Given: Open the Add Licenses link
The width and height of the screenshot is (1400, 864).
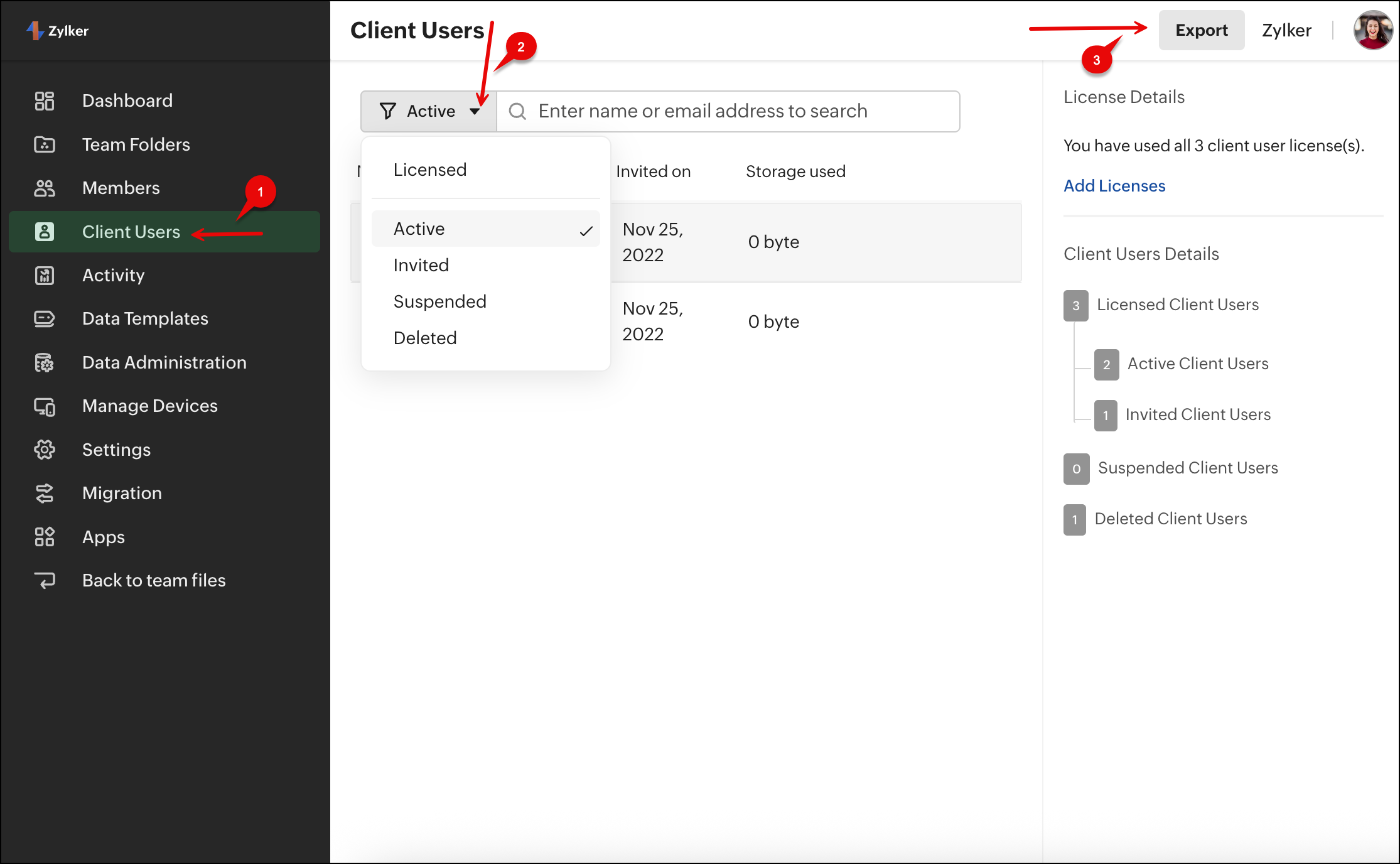Looking at the screenshot, I should (x=1114, y=186).
